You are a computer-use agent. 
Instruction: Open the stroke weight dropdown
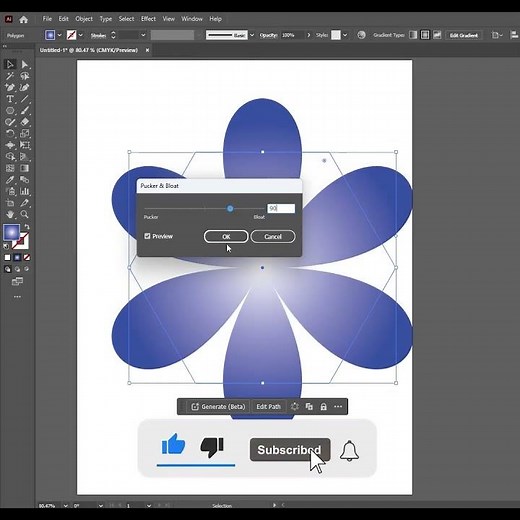coord(143,35)
